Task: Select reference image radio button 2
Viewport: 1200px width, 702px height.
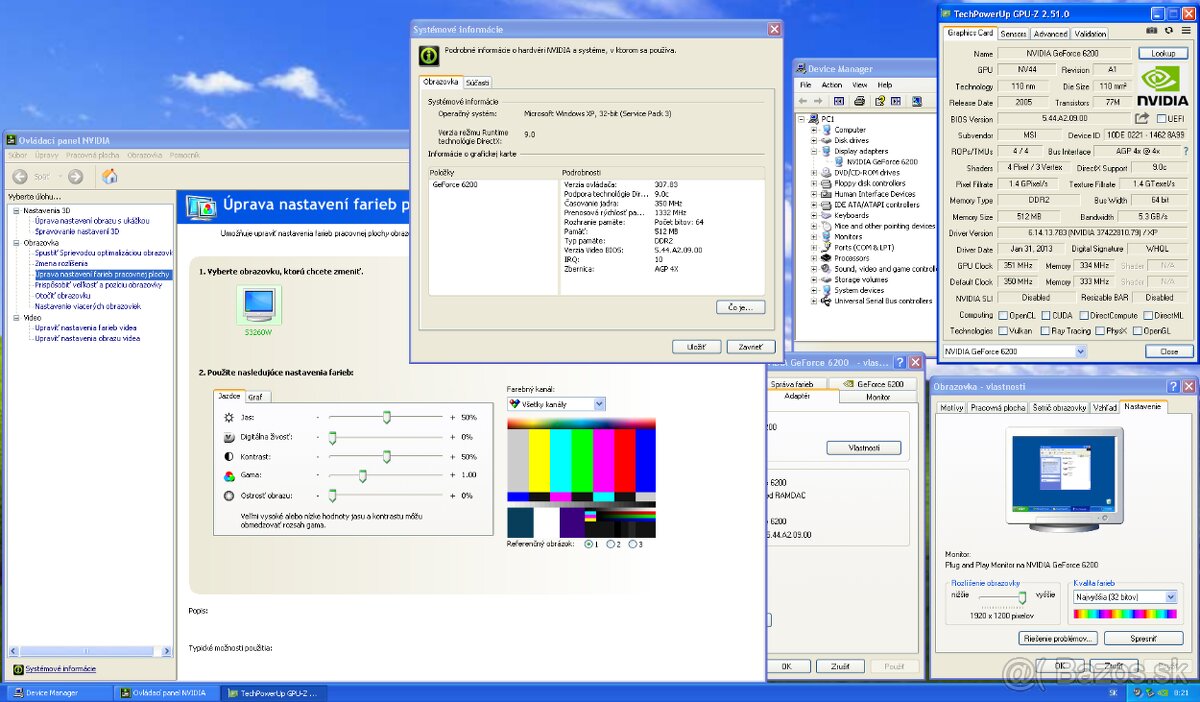Action: pos(611,544)
